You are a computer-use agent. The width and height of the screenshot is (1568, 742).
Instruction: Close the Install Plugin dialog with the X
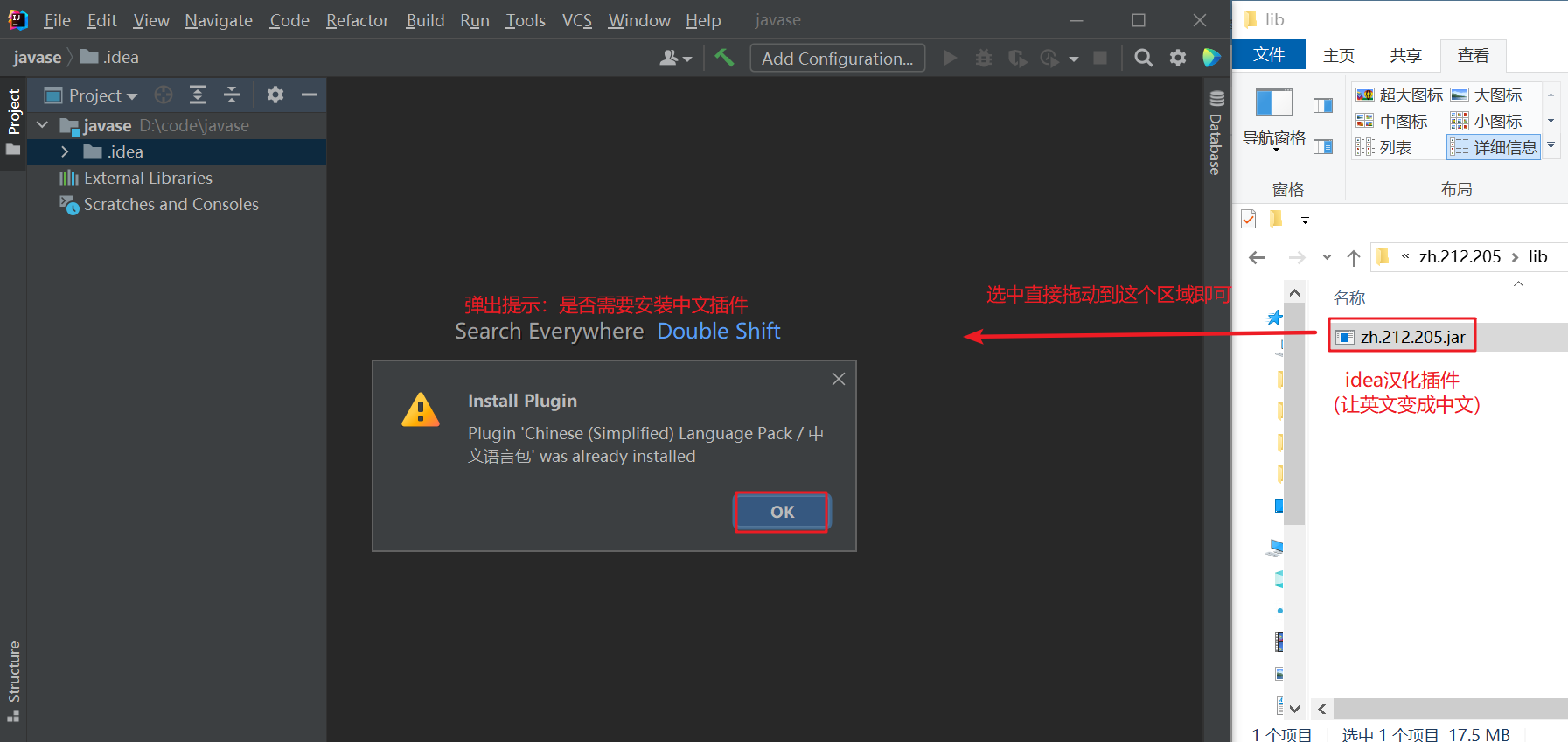[x=838, y=379]
